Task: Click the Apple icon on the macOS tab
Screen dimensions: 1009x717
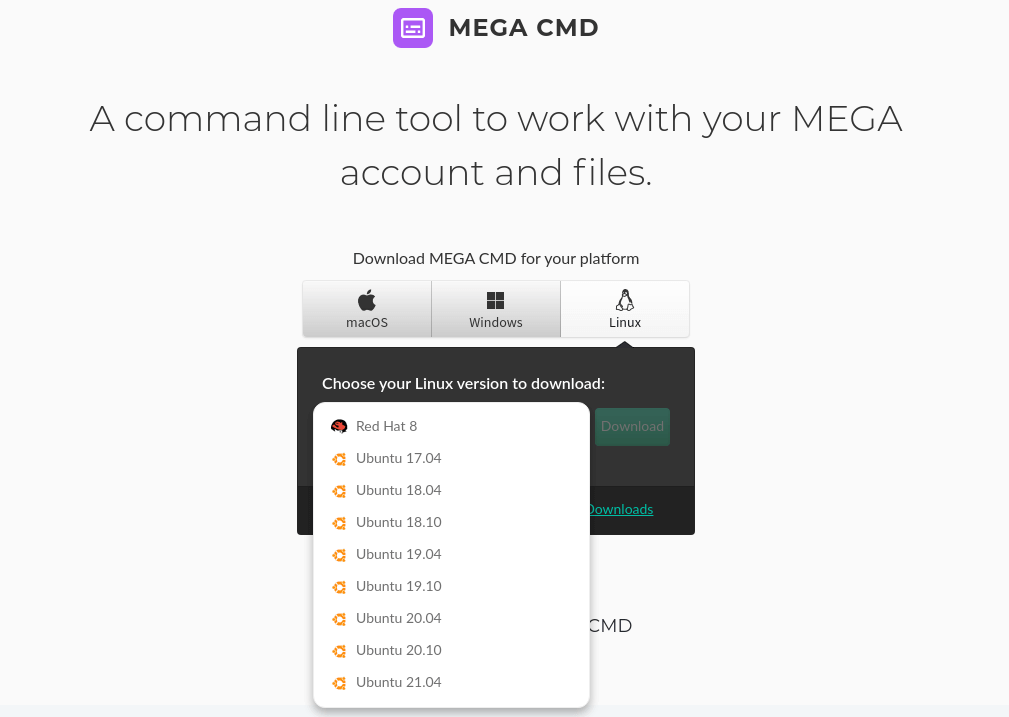Action: [x=366, y=298]
